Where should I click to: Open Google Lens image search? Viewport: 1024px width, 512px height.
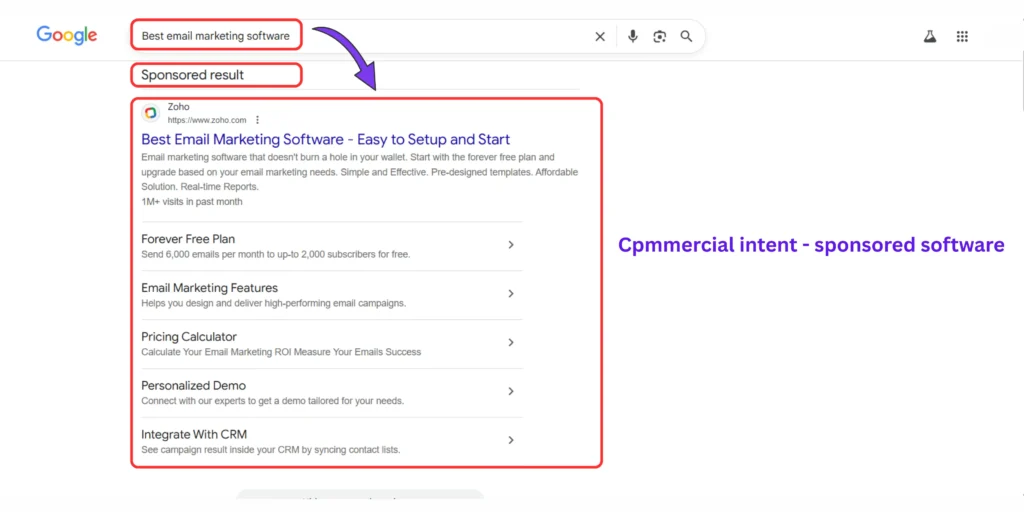tap(660, 37)
